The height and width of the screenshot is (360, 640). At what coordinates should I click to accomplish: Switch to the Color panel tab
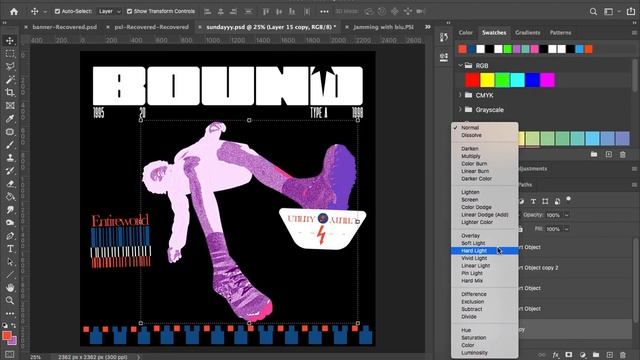coord(465,33)
